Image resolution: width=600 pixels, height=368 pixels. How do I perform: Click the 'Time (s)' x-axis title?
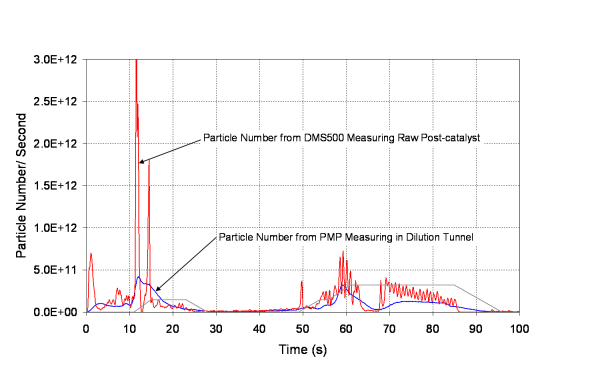pyautogui.click(x=303, y=350)
